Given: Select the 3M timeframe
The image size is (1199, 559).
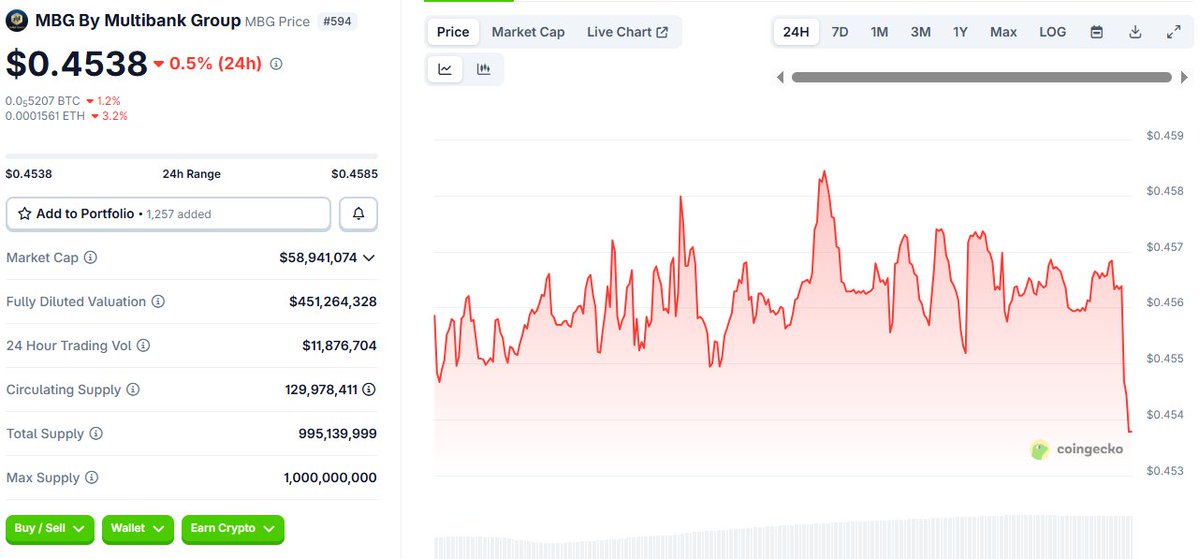Looking at the screenshot, I should tap(921, 32).
